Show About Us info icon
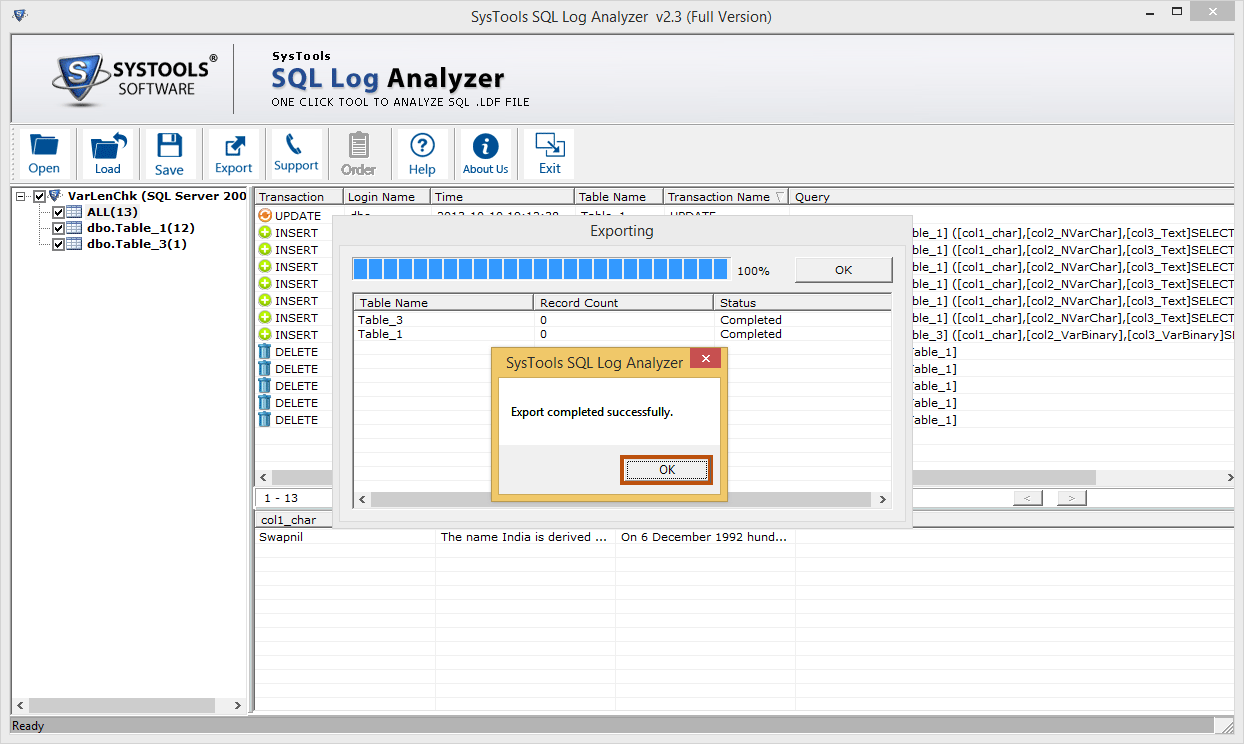Viewport: 1244px width, 744px height. [485, 154]
